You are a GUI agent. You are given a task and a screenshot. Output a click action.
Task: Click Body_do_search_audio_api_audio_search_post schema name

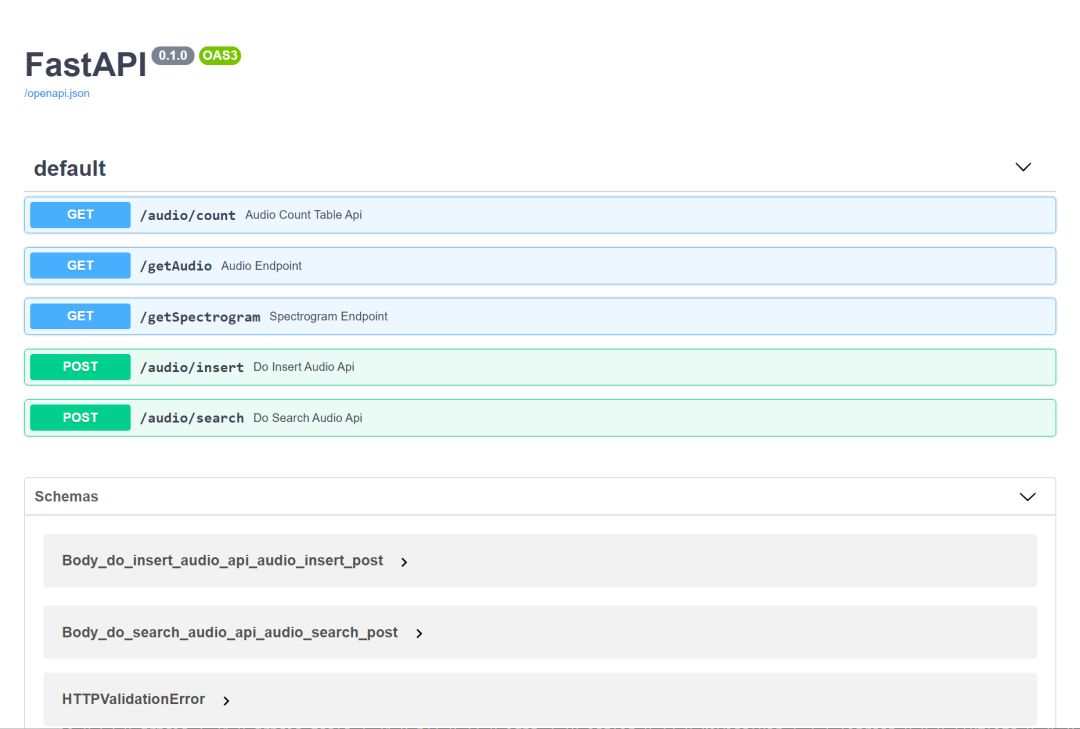click(230, 632)
